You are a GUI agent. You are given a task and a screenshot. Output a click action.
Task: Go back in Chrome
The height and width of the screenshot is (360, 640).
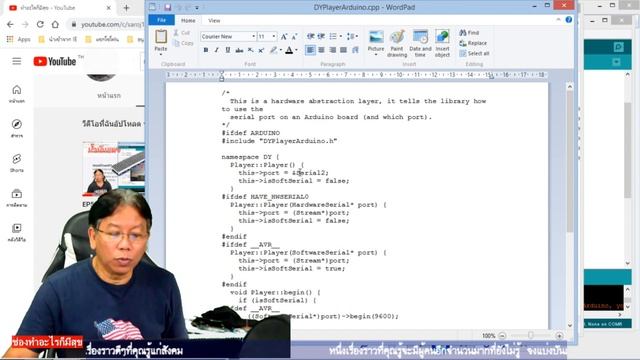click(10, 24)
